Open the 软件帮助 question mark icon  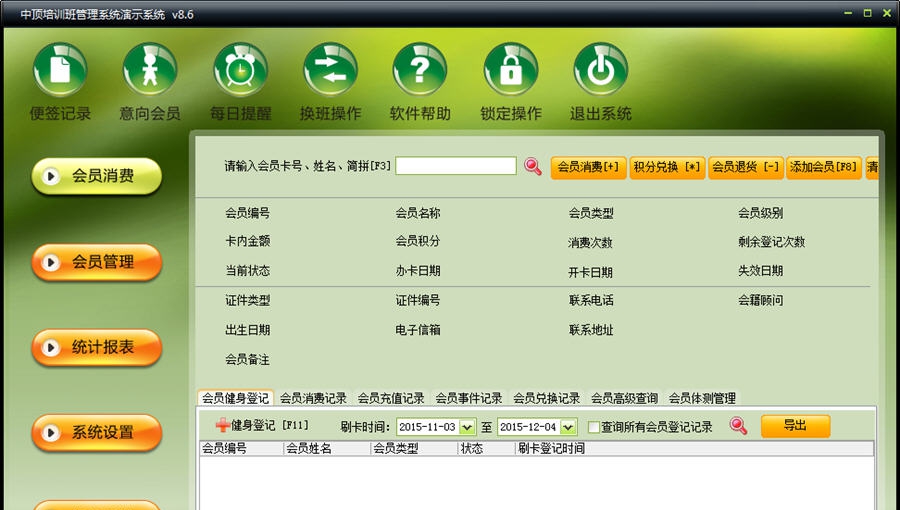coord(420,69)
